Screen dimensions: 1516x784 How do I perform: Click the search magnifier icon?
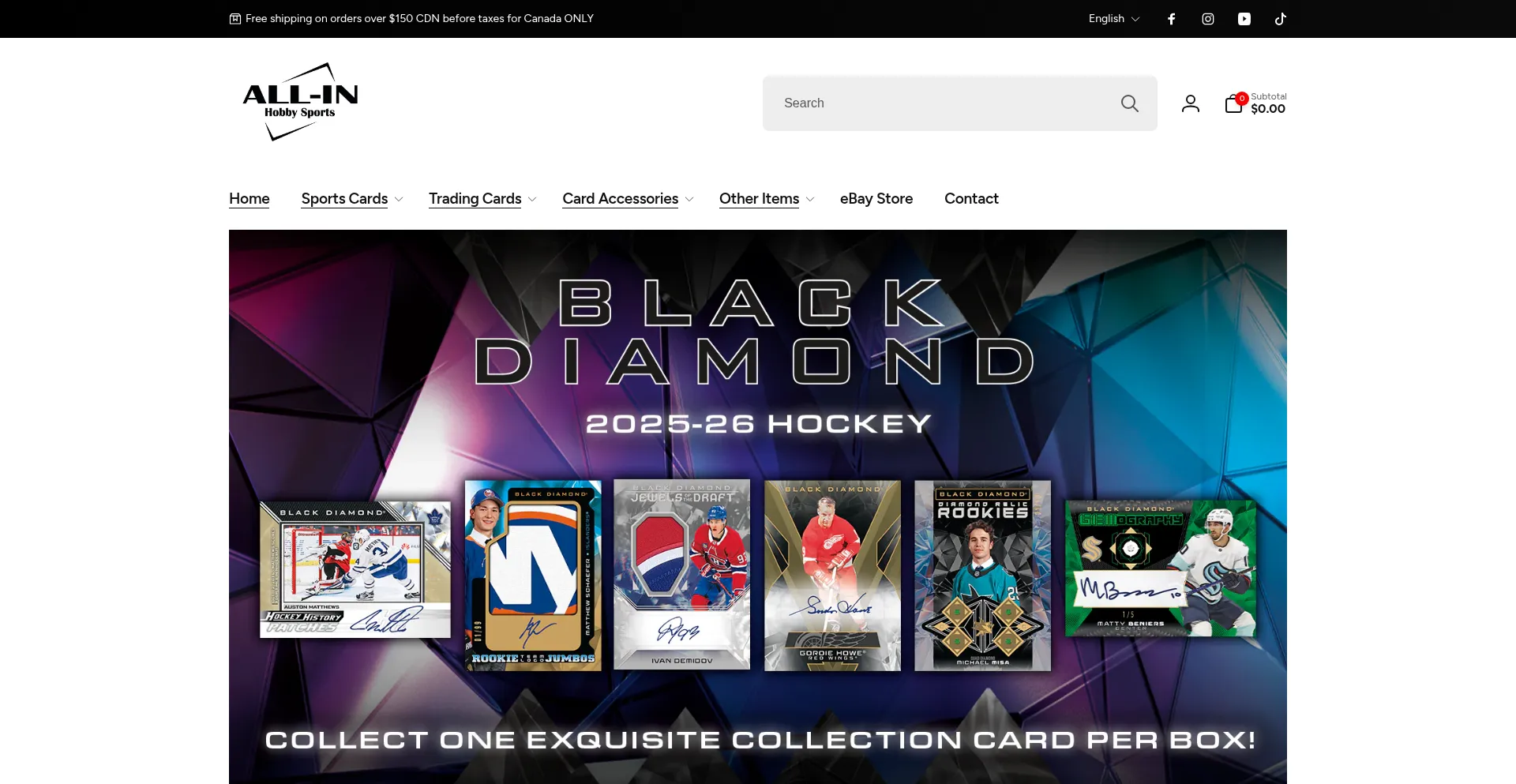[1130, 103]
